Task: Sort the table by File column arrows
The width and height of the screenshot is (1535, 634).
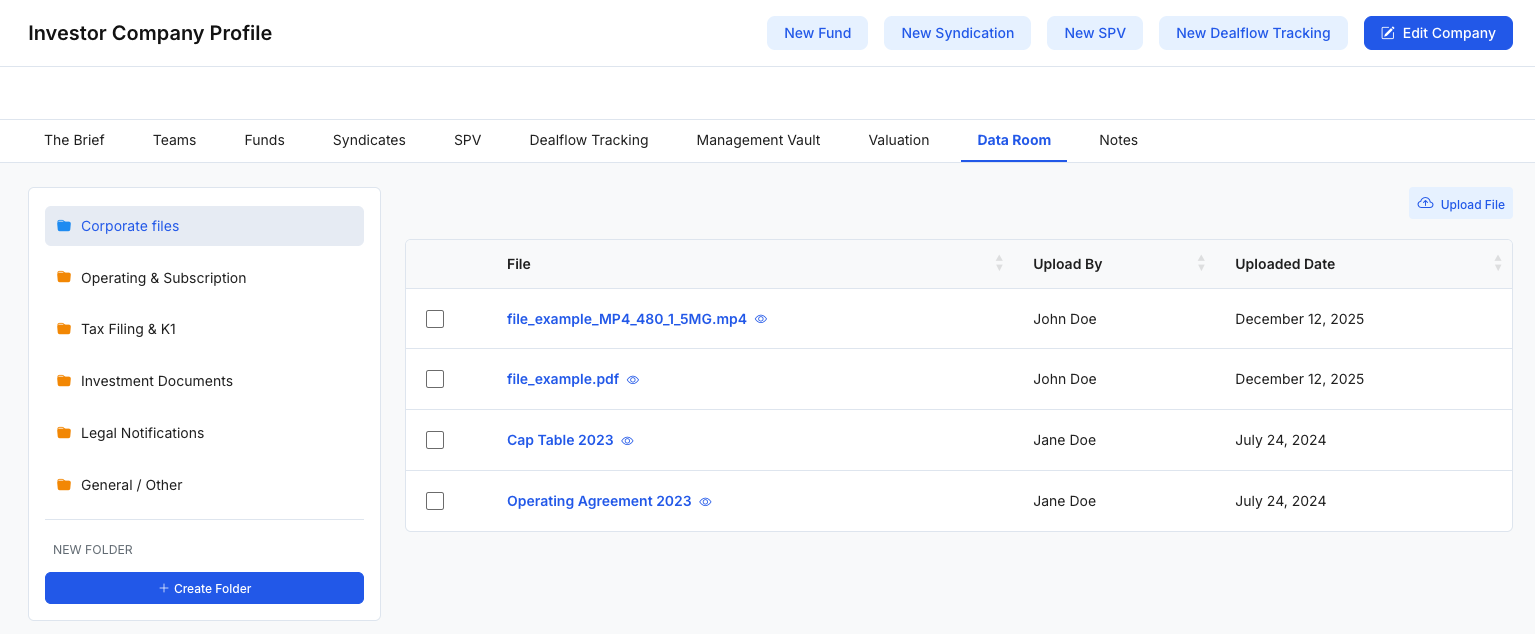Action: [x=999, y=264]
